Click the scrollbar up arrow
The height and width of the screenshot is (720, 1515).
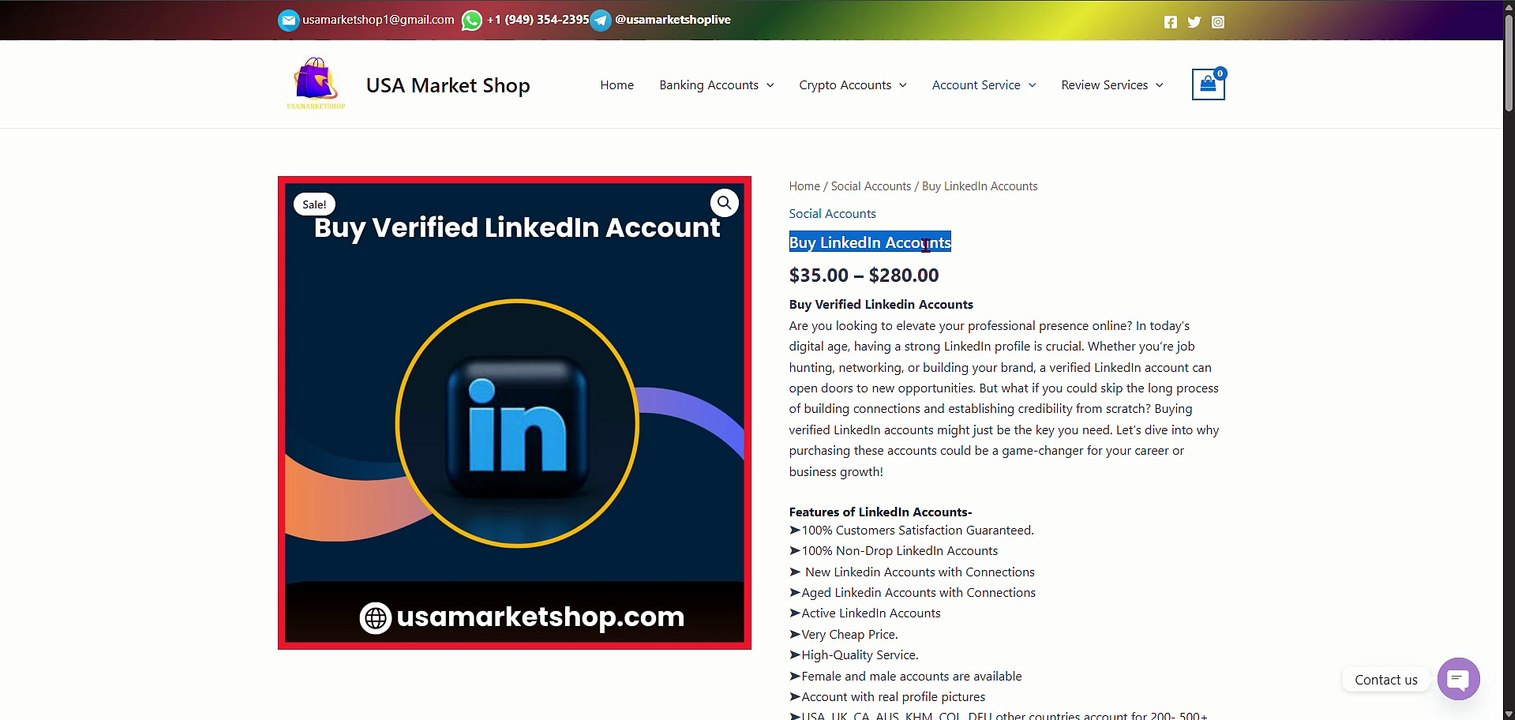click(1509, 8)
